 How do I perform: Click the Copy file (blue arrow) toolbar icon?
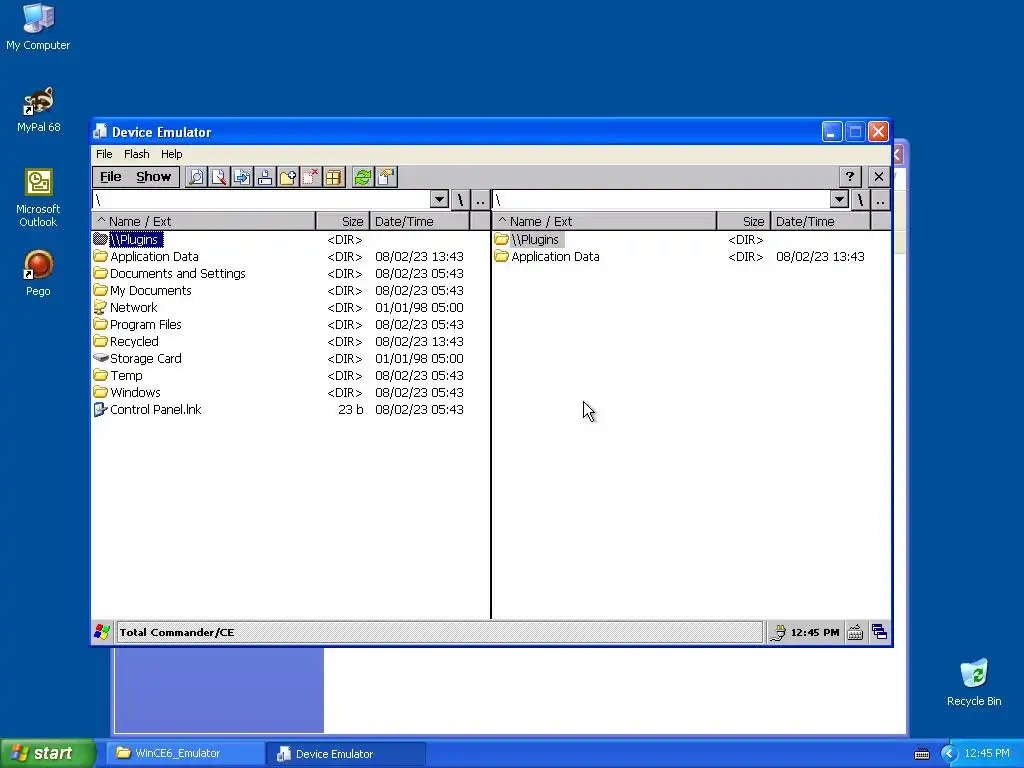click(x=242, y=177)
